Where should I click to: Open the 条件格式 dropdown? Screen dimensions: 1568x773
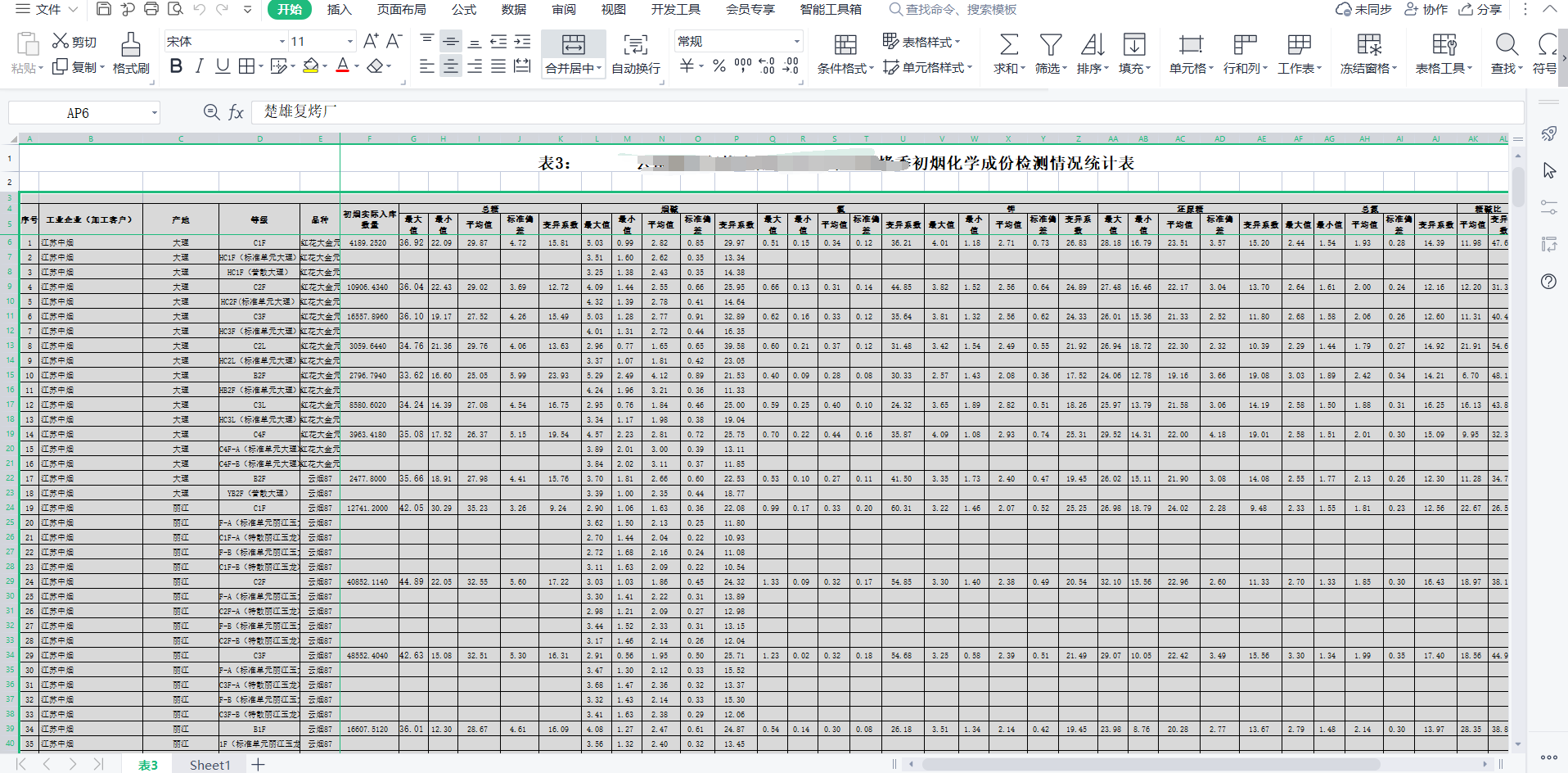click(x=845, y=54)
